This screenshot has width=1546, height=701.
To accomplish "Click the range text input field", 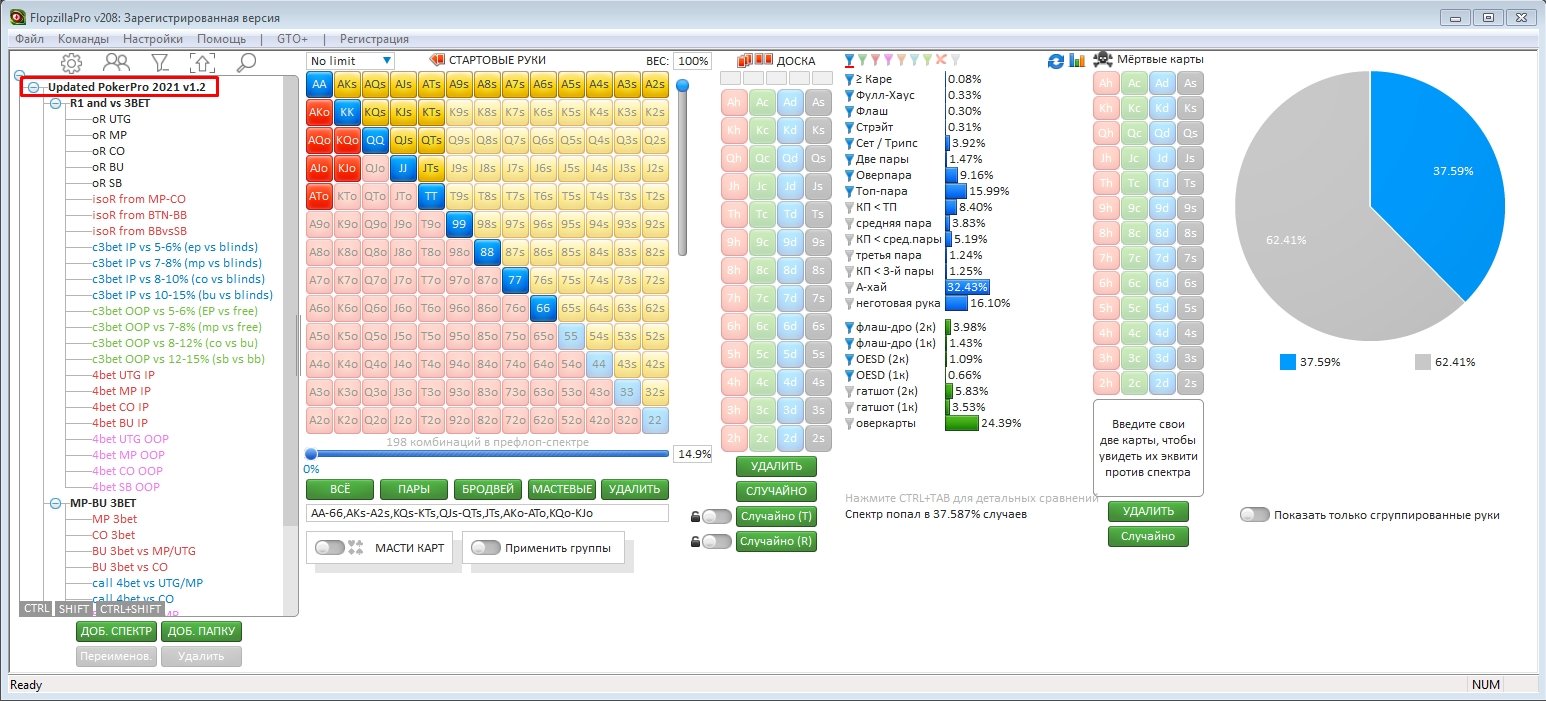I will 487,513.
